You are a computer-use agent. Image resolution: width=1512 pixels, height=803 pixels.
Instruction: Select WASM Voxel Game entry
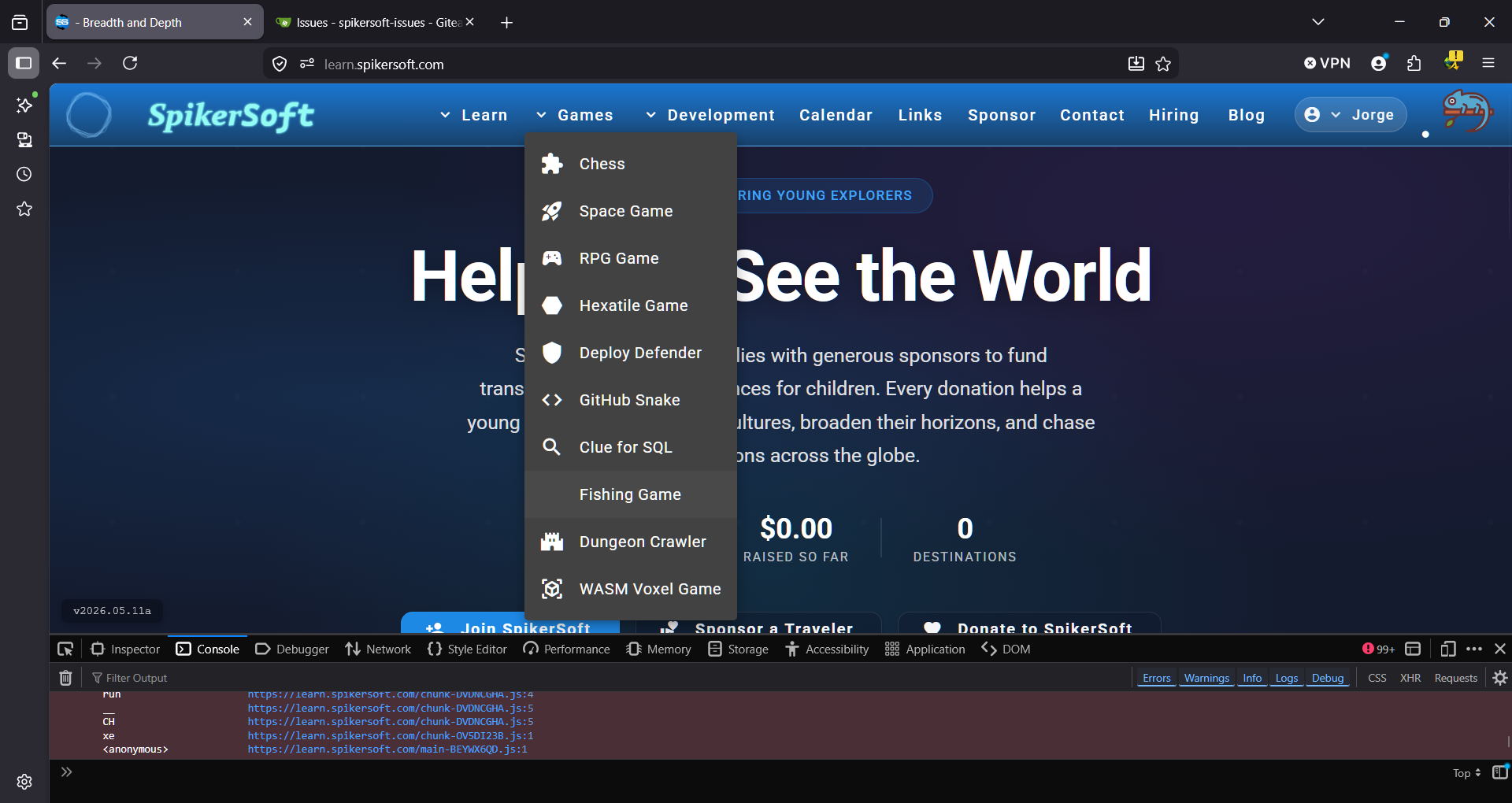(x=631, y=589)
